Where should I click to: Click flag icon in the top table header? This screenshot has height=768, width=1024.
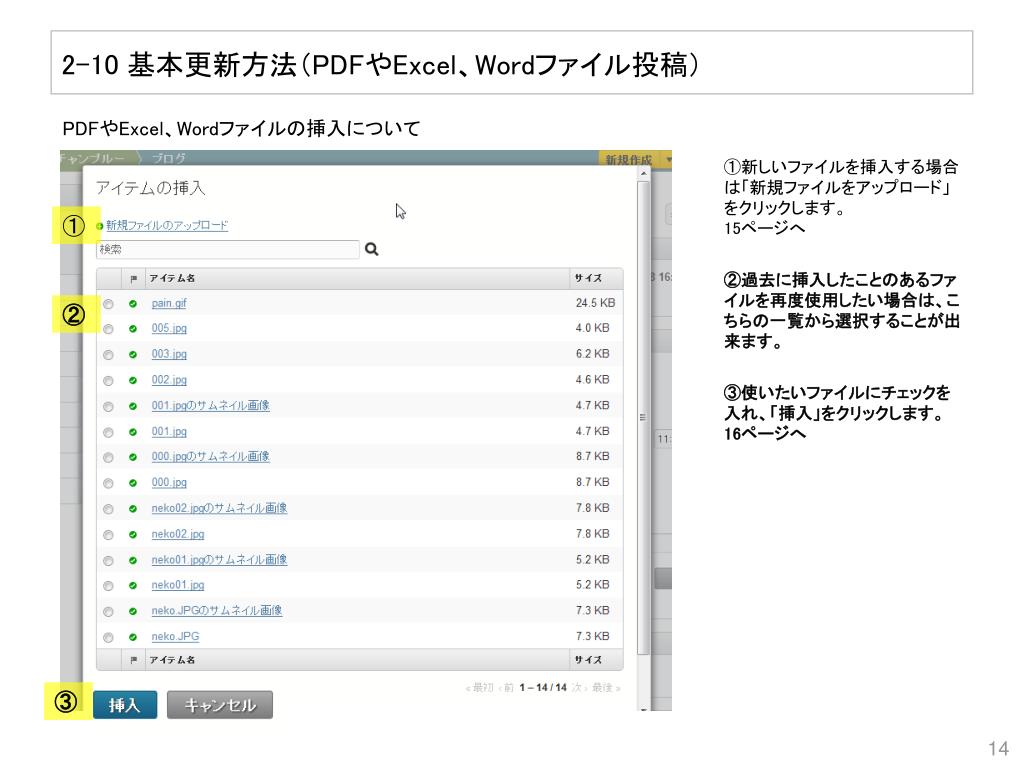click(133, 279)
